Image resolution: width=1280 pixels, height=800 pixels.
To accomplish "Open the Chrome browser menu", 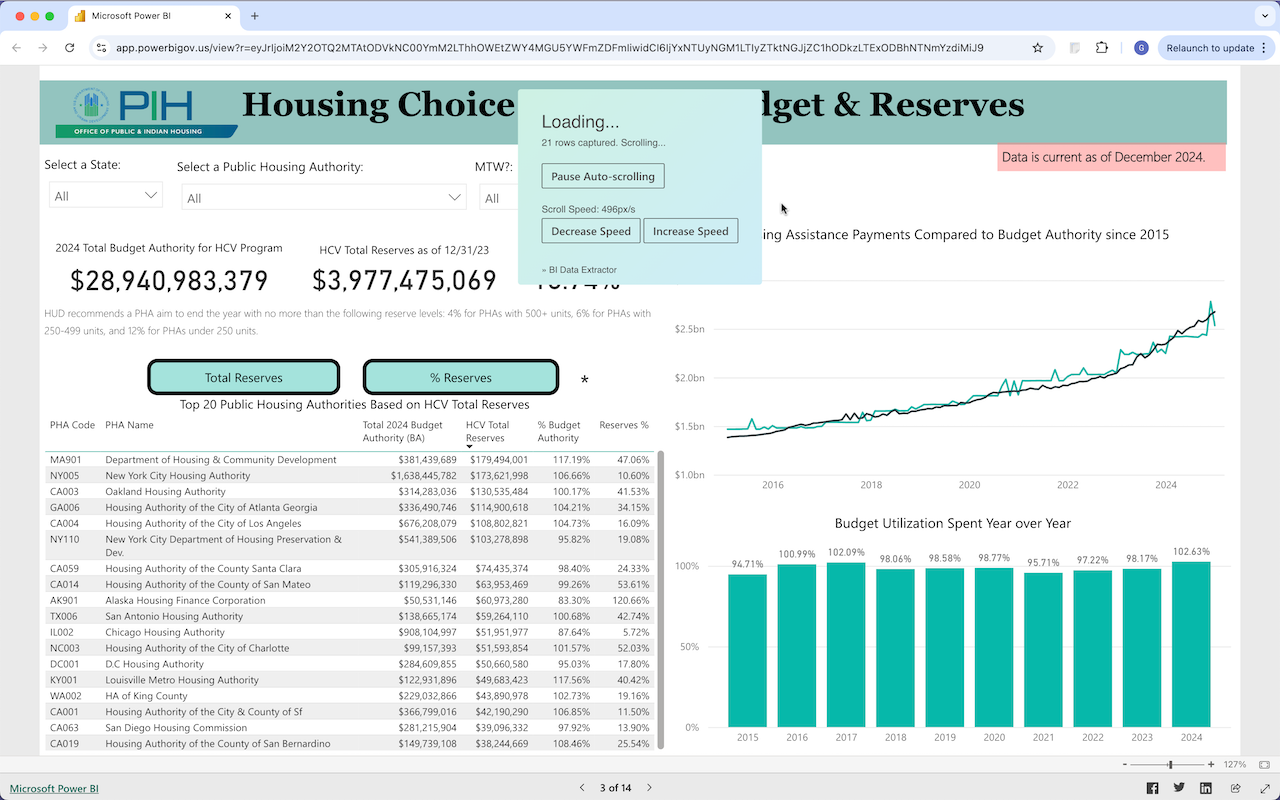I will [1264, 47].
